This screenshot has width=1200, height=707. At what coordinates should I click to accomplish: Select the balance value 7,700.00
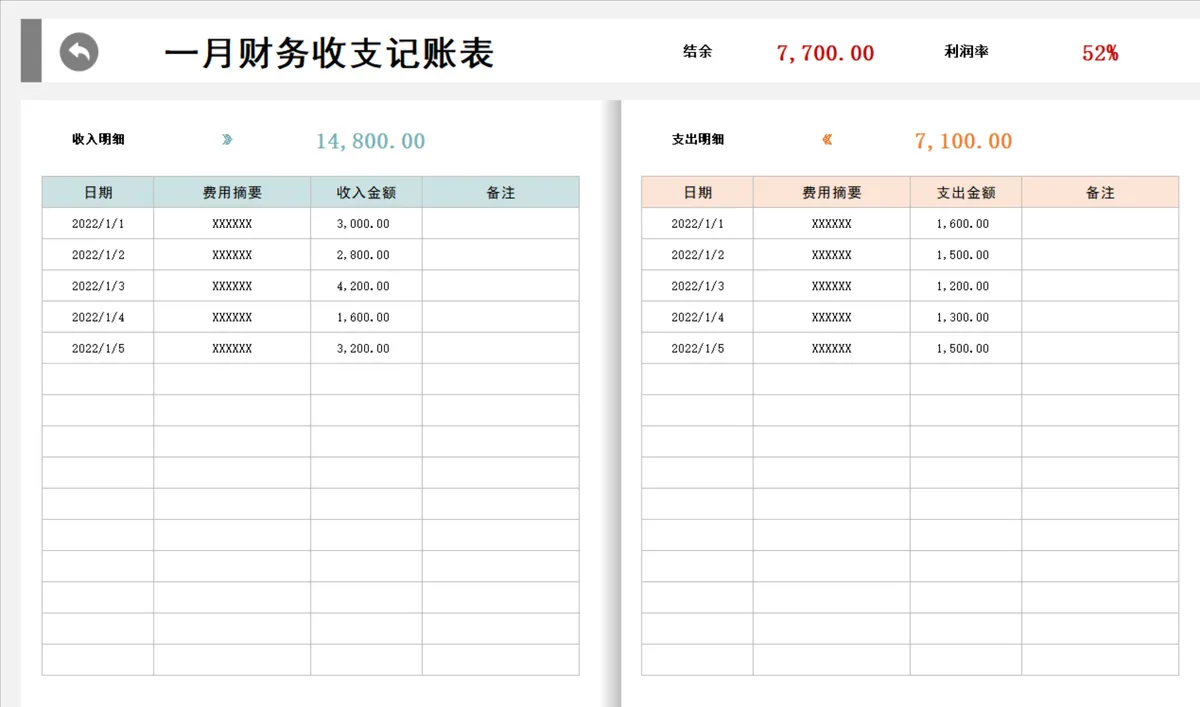click(x=825, y=54)
